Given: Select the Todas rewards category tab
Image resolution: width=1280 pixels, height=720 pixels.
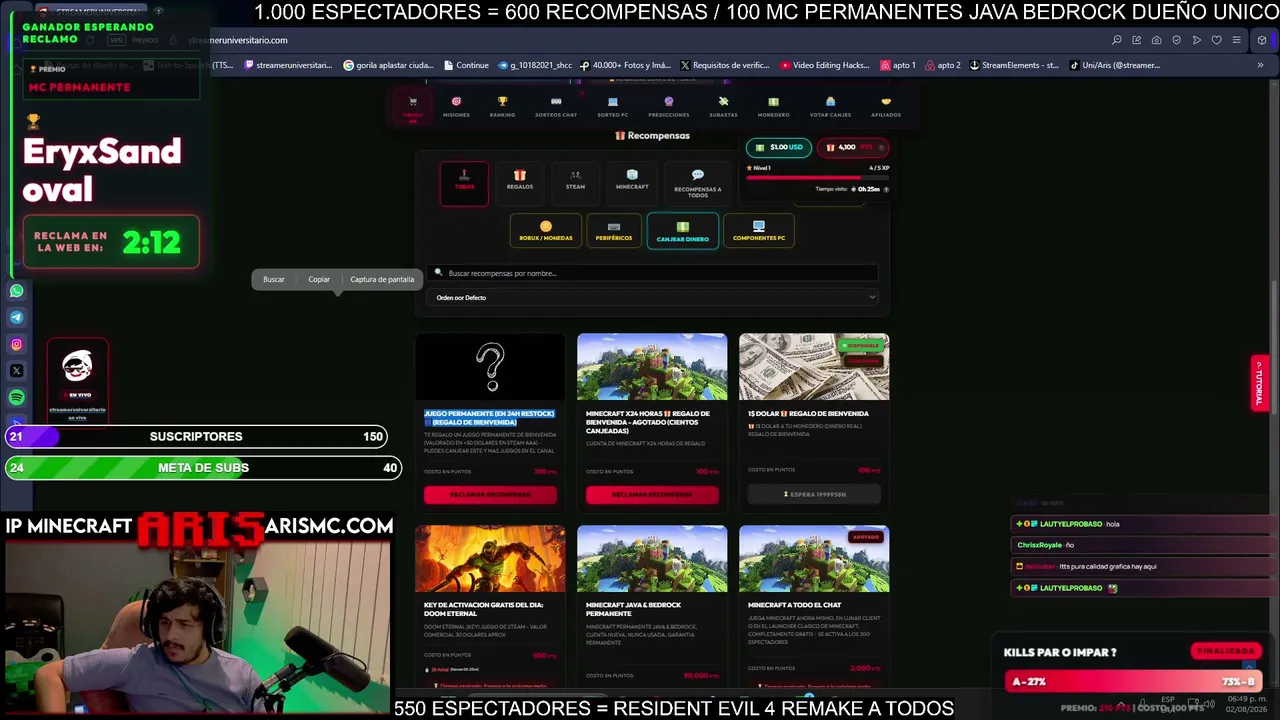Looking at the screenshot, I should 465,183.
